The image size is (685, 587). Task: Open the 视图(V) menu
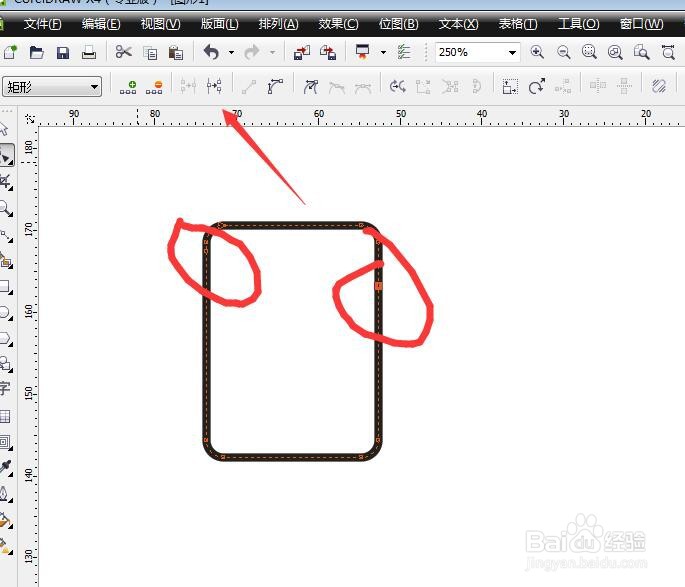[160, 24]
